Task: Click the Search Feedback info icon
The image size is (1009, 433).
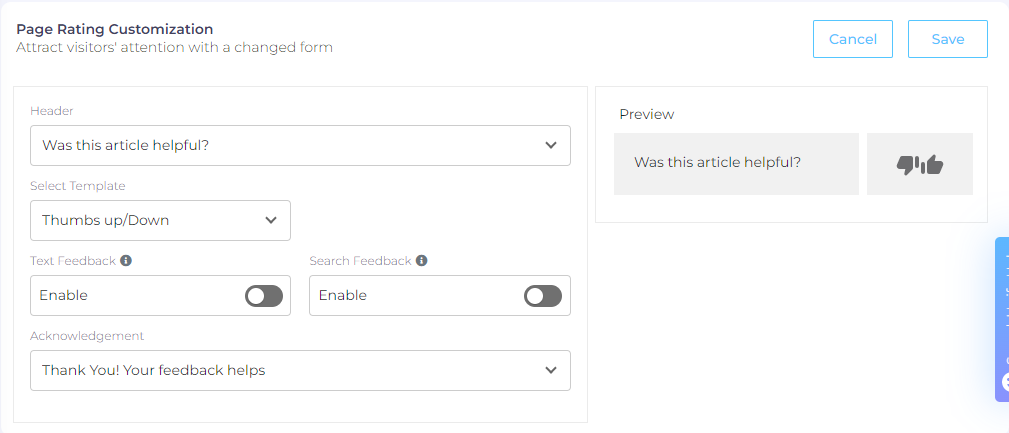Action: [x=422, y=261]
